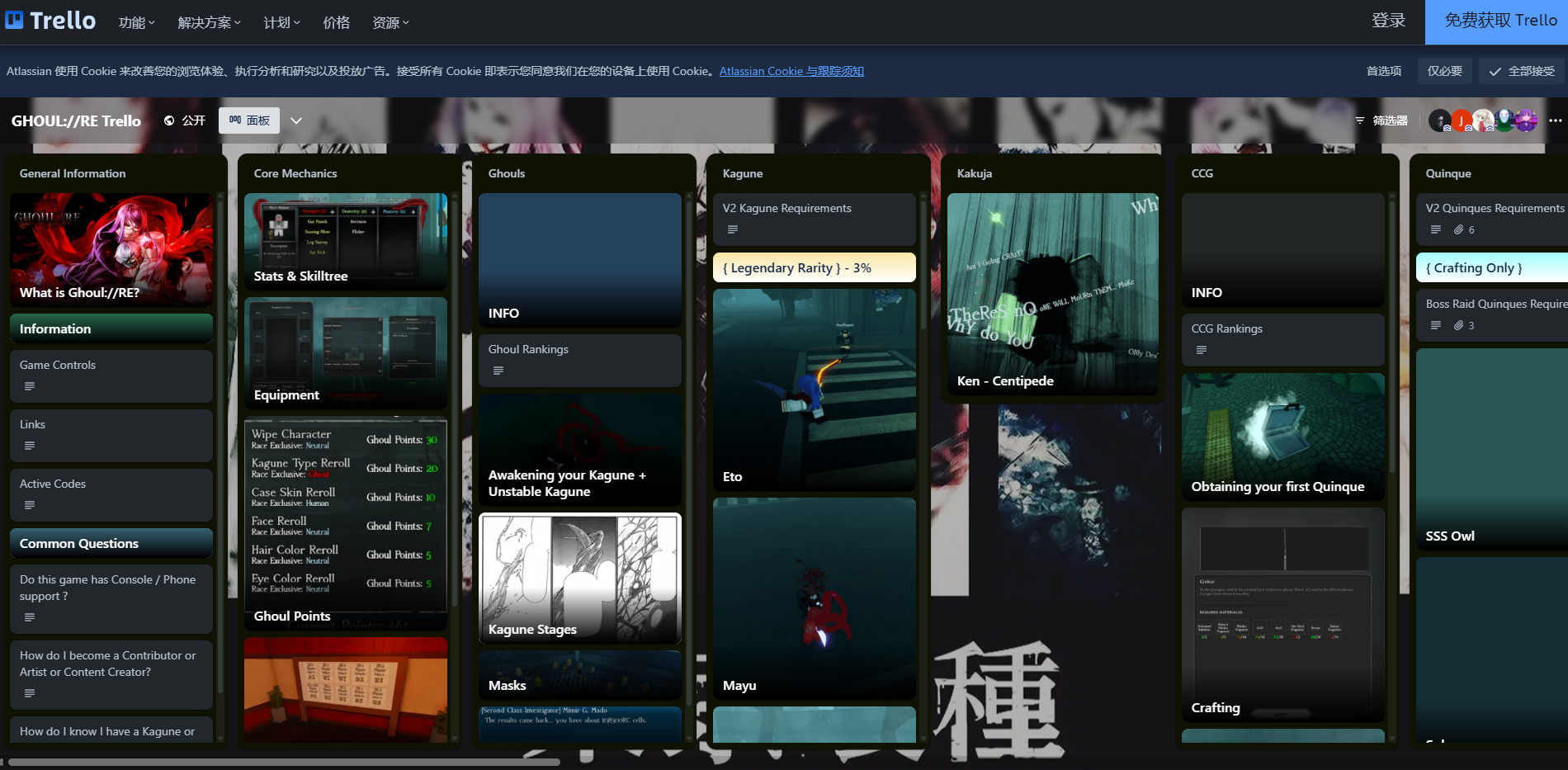Open the 功能 dropdown menu

137,22
